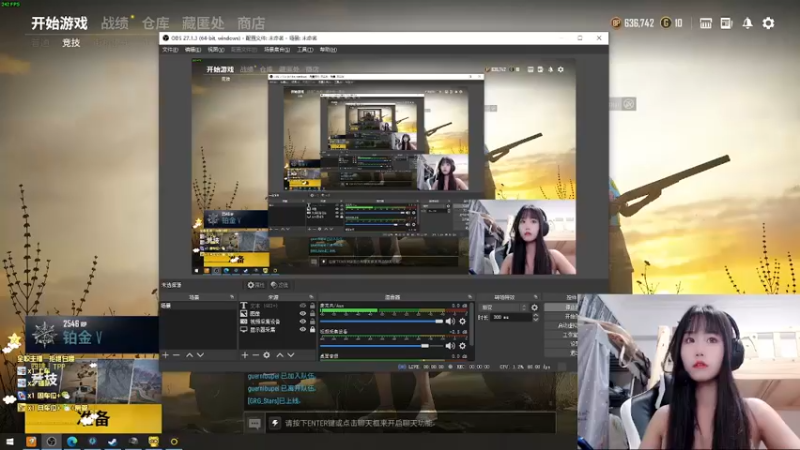Toggle lock on video capture device source
This screenshot has height=450, width=800.
[312, 321]
